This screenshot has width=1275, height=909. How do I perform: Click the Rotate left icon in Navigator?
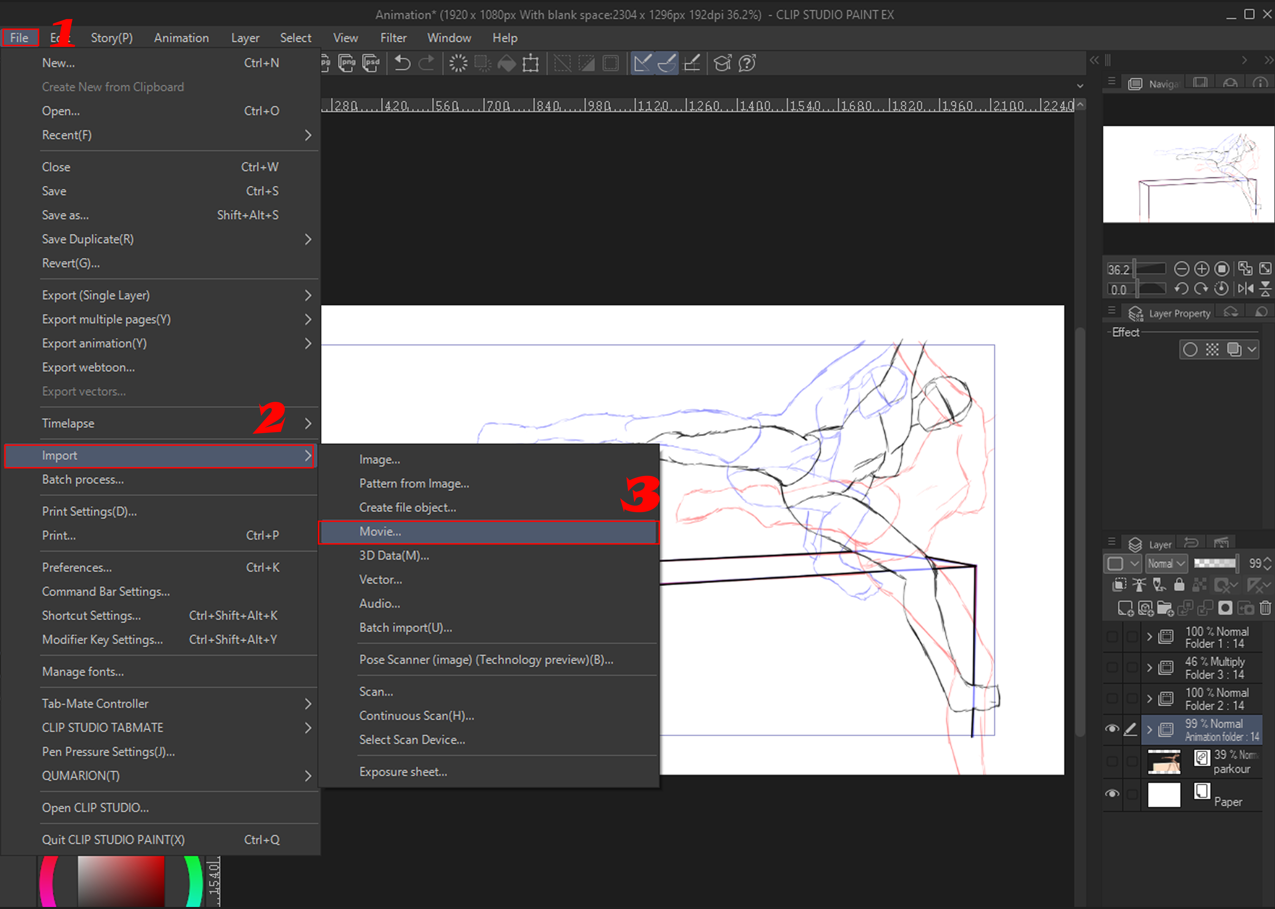click(x=1181, y=289)
